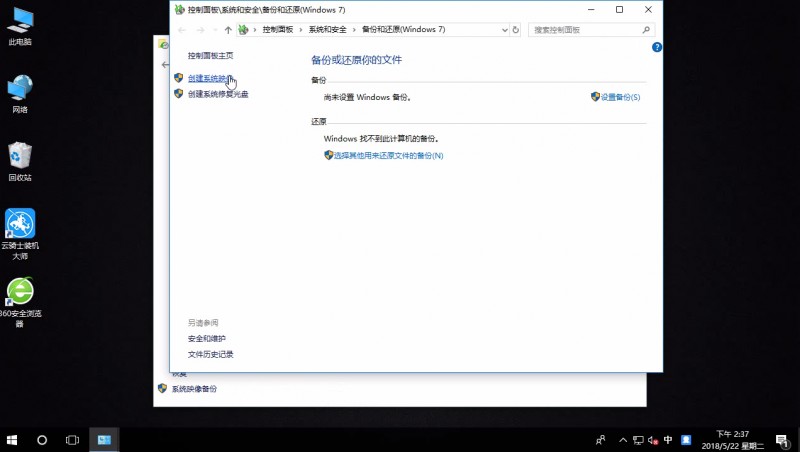Click the 备份或还原你的文件 heading

click(357, 60)
